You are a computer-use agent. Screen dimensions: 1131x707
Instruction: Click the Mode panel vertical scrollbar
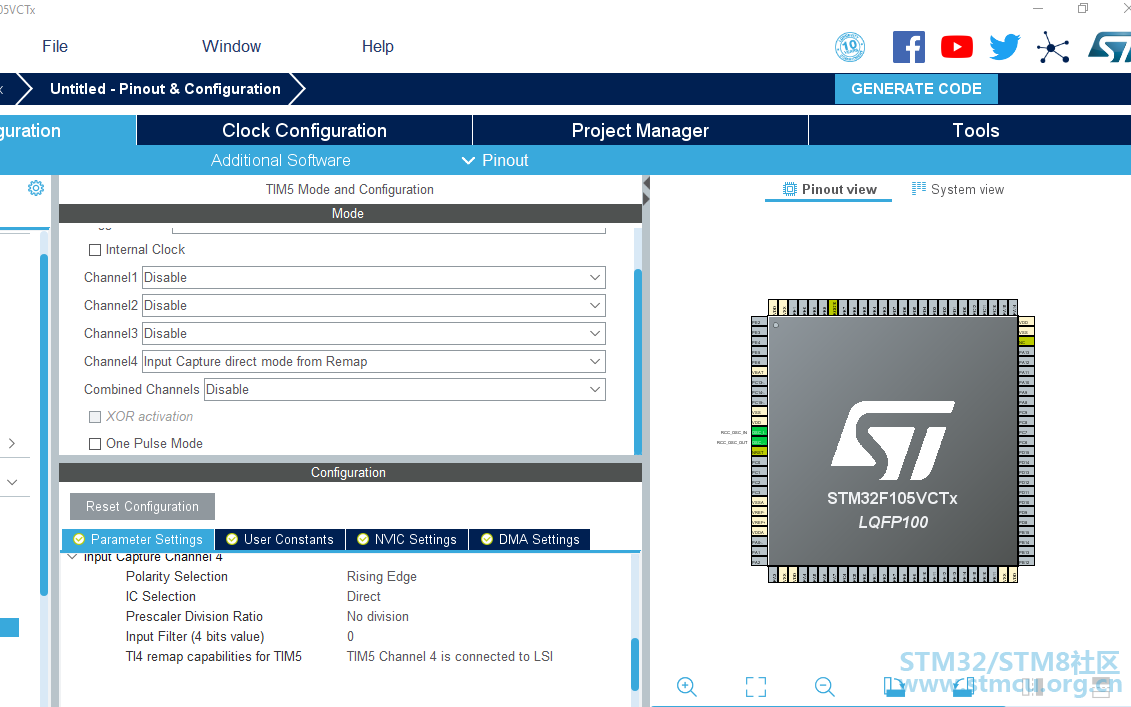coord(638,361)
